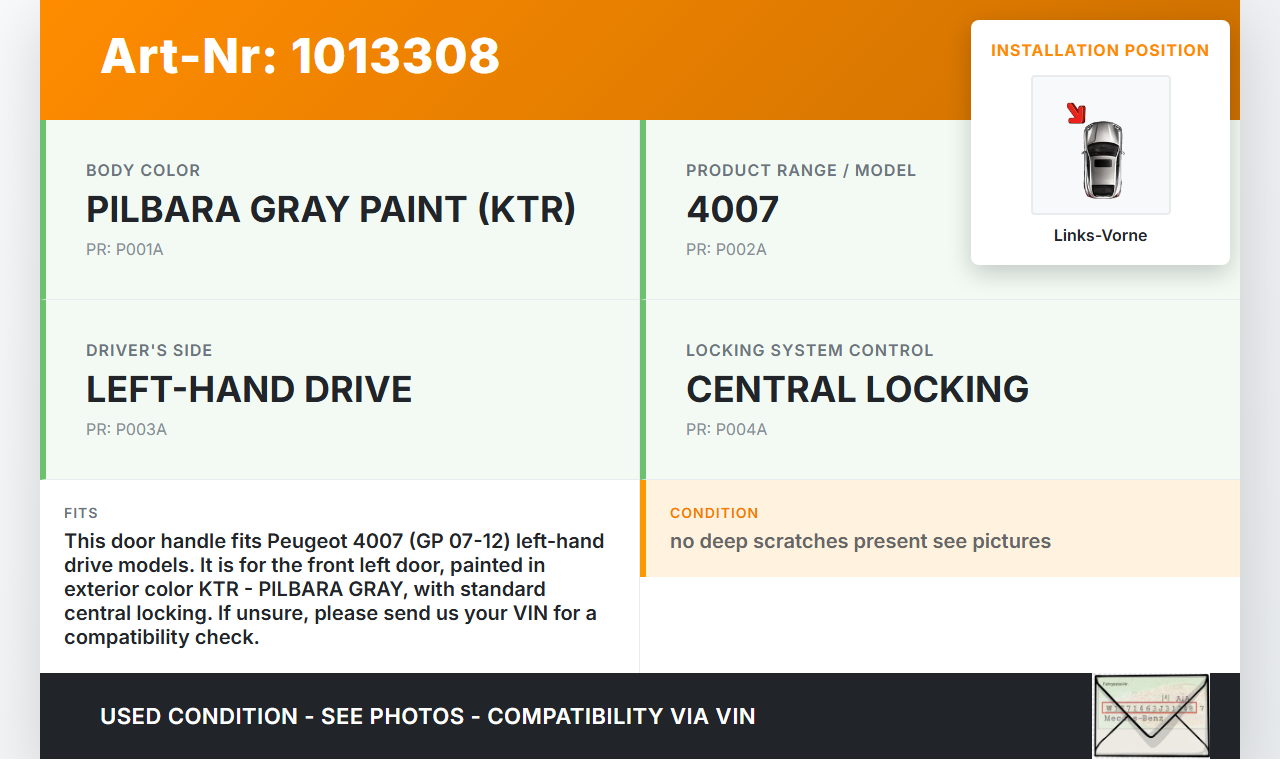
Task: Click the orange Condition label
Action: point(714,513)
